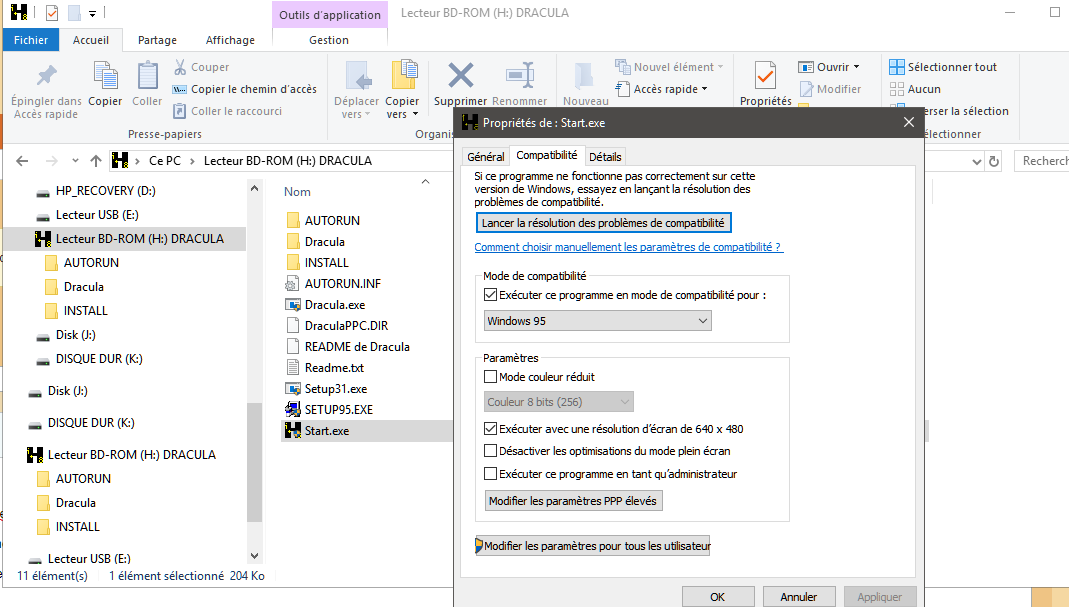1069x607 pixels.
Task: Switch to the Affichage ribbon tab
Action: click(x=230, y=40)
